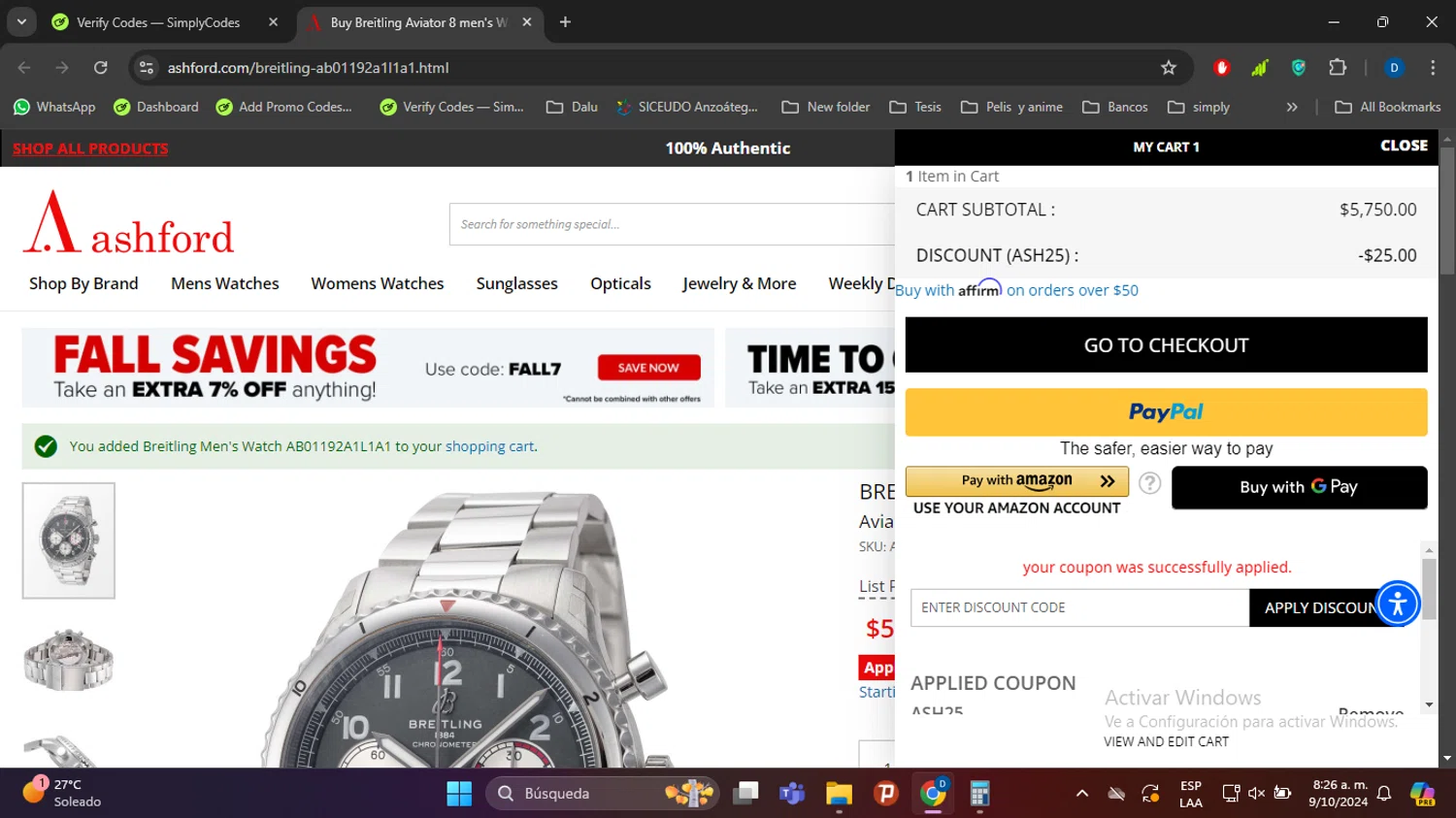1456x818 pixels.
Task: Open the teal shield extension icon
Action: [x=1299, y=68]
